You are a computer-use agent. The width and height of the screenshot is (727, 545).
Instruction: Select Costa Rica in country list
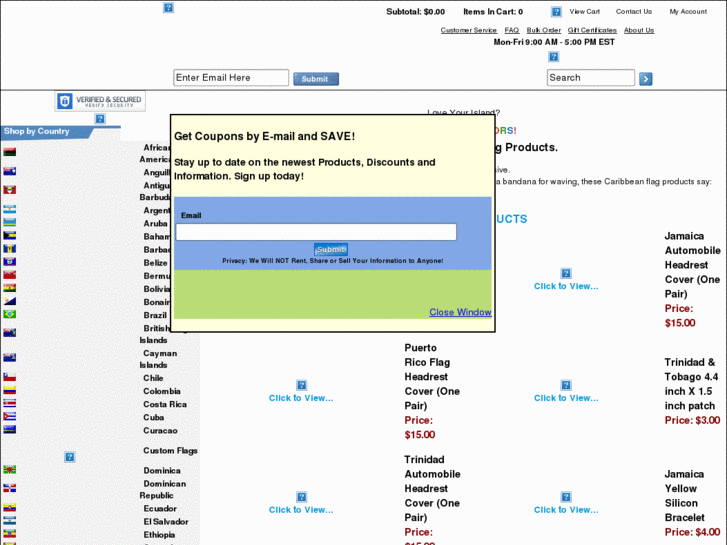coord(165,404)
